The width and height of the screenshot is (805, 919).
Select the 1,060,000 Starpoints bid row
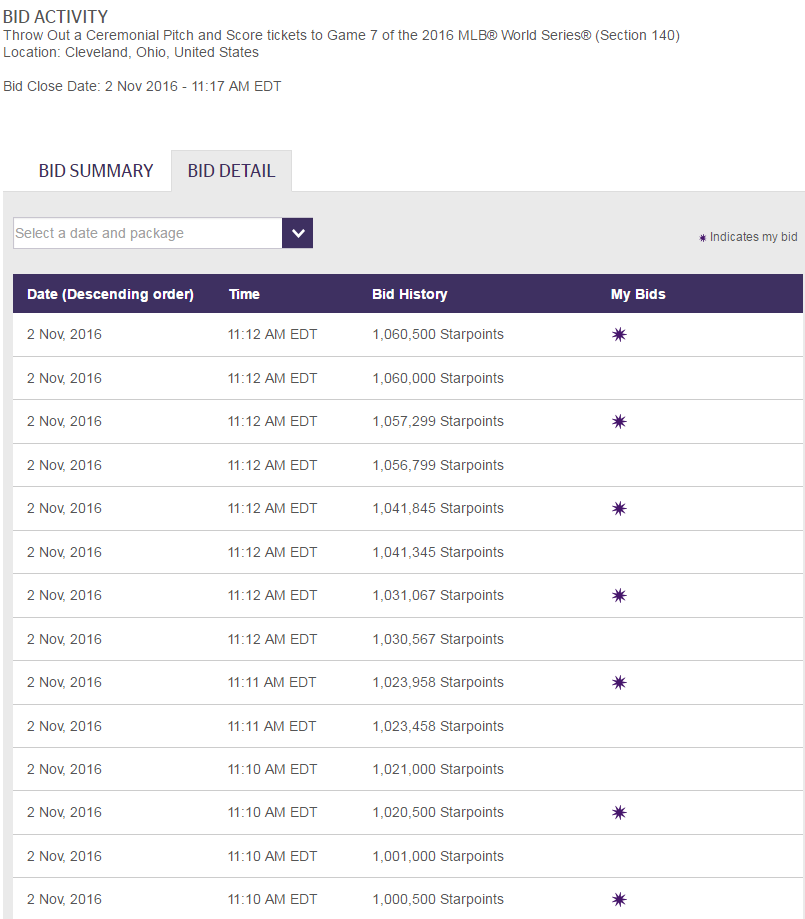[x=407, y=378]
